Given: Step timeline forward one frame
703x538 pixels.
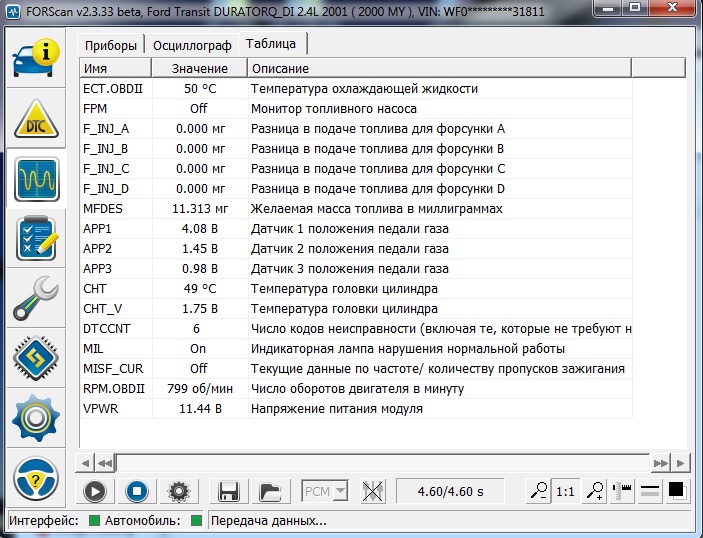Looking at the screenshot, I should tap(681, 463).
